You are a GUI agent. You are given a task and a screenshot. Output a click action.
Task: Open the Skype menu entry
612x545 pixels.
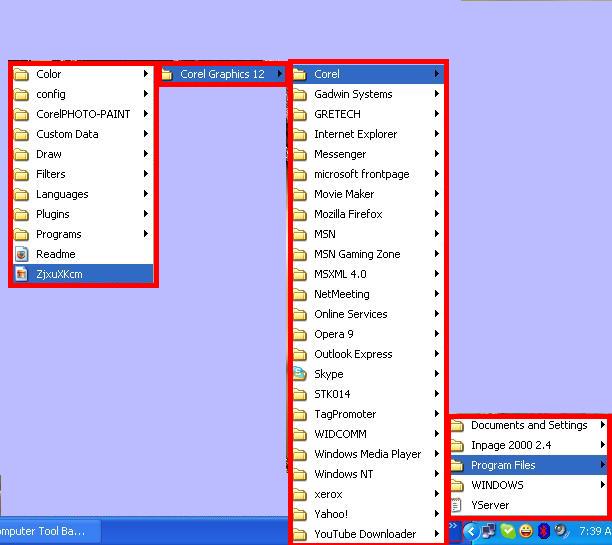368,374
